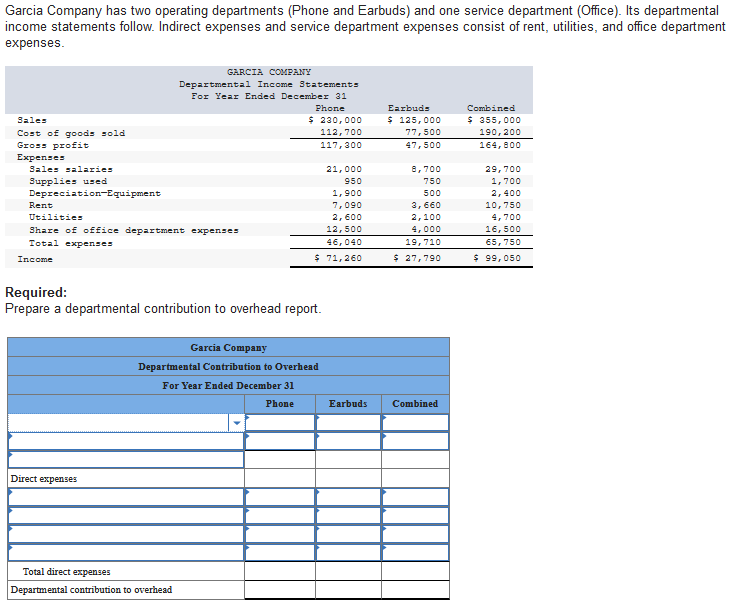This screenshot has height=608, width=731.
Task: Click Phone income value $ 71,260
Action: (x=338, y=258)
